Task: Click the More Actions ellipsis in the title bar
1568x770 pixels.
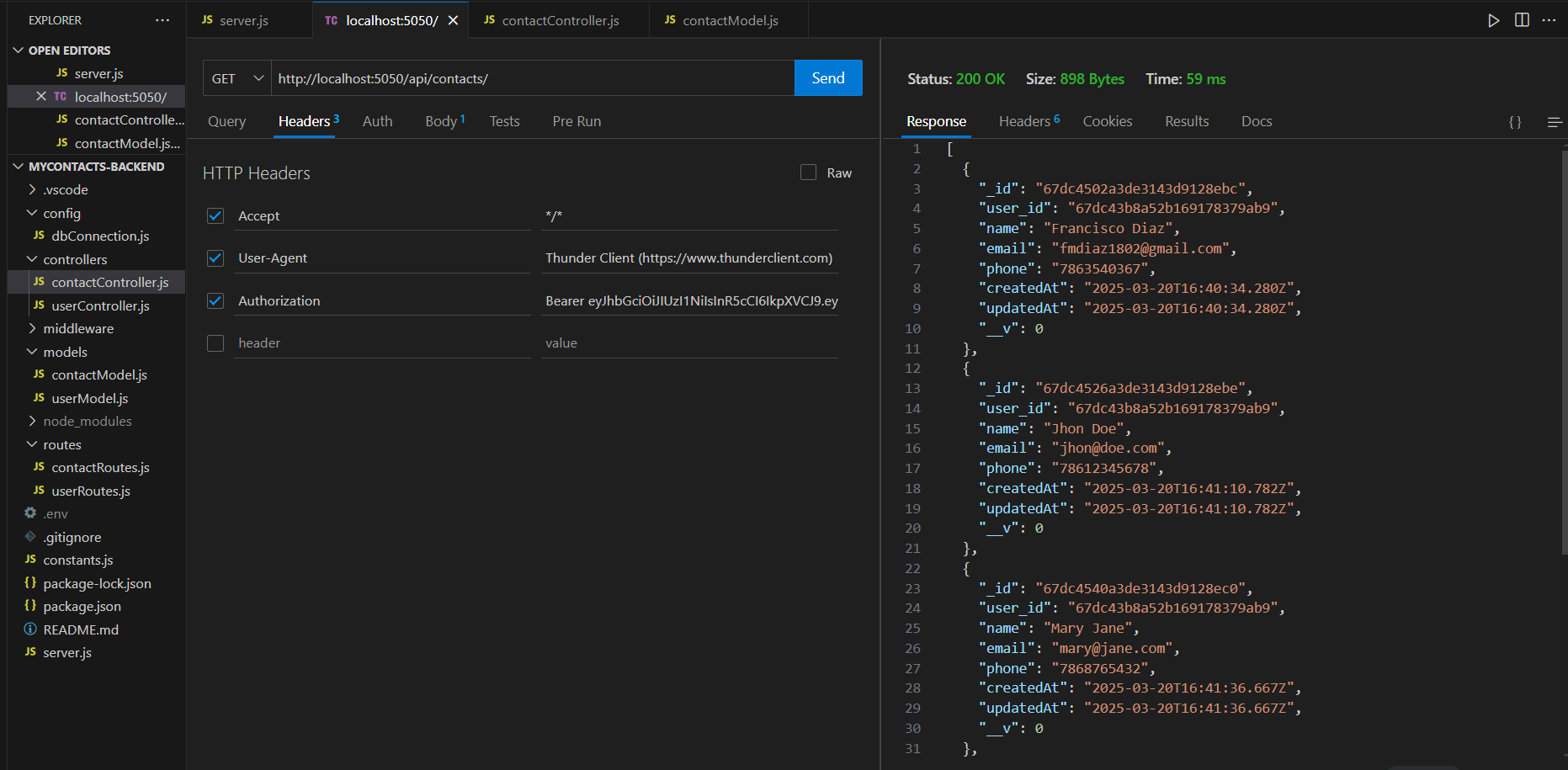Action: click(1550, 19)
